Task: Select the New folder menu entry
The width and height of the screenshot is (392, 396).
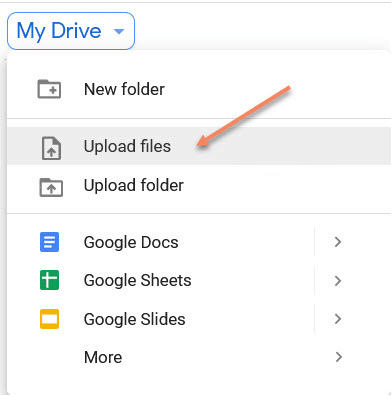Action: (199, 89)
